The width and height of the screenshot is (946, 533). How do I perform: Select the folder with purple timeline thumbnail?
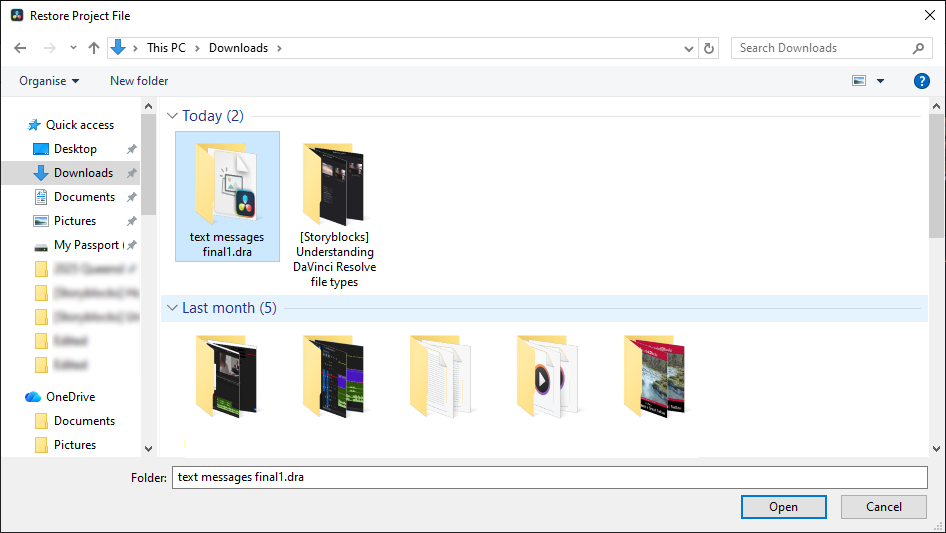334,376
